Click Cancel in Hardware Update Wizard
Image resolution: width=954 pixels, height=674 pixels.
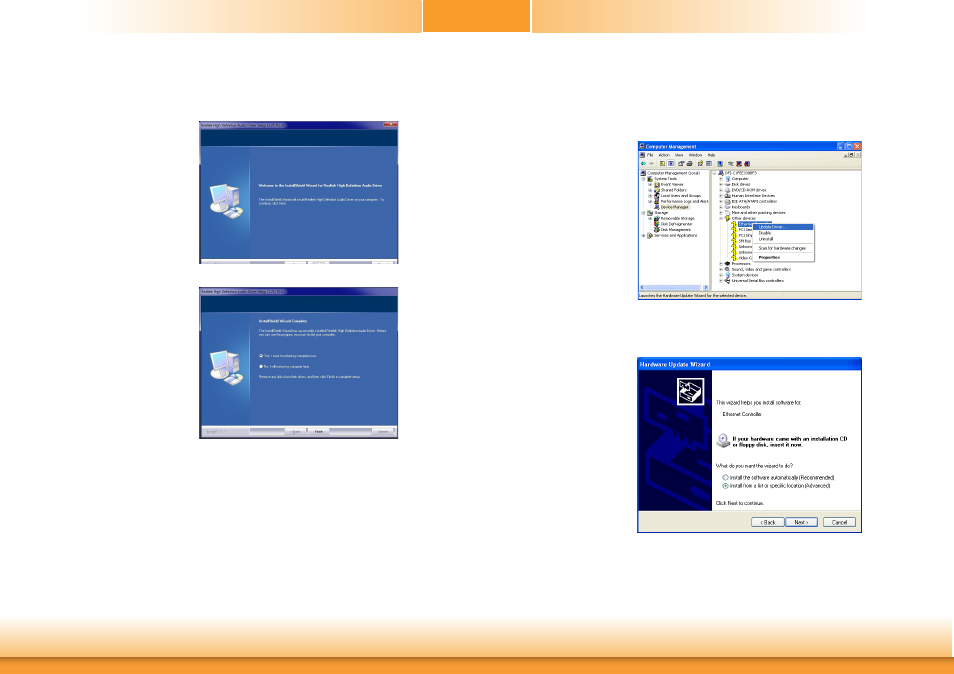[x=839, y=522]
